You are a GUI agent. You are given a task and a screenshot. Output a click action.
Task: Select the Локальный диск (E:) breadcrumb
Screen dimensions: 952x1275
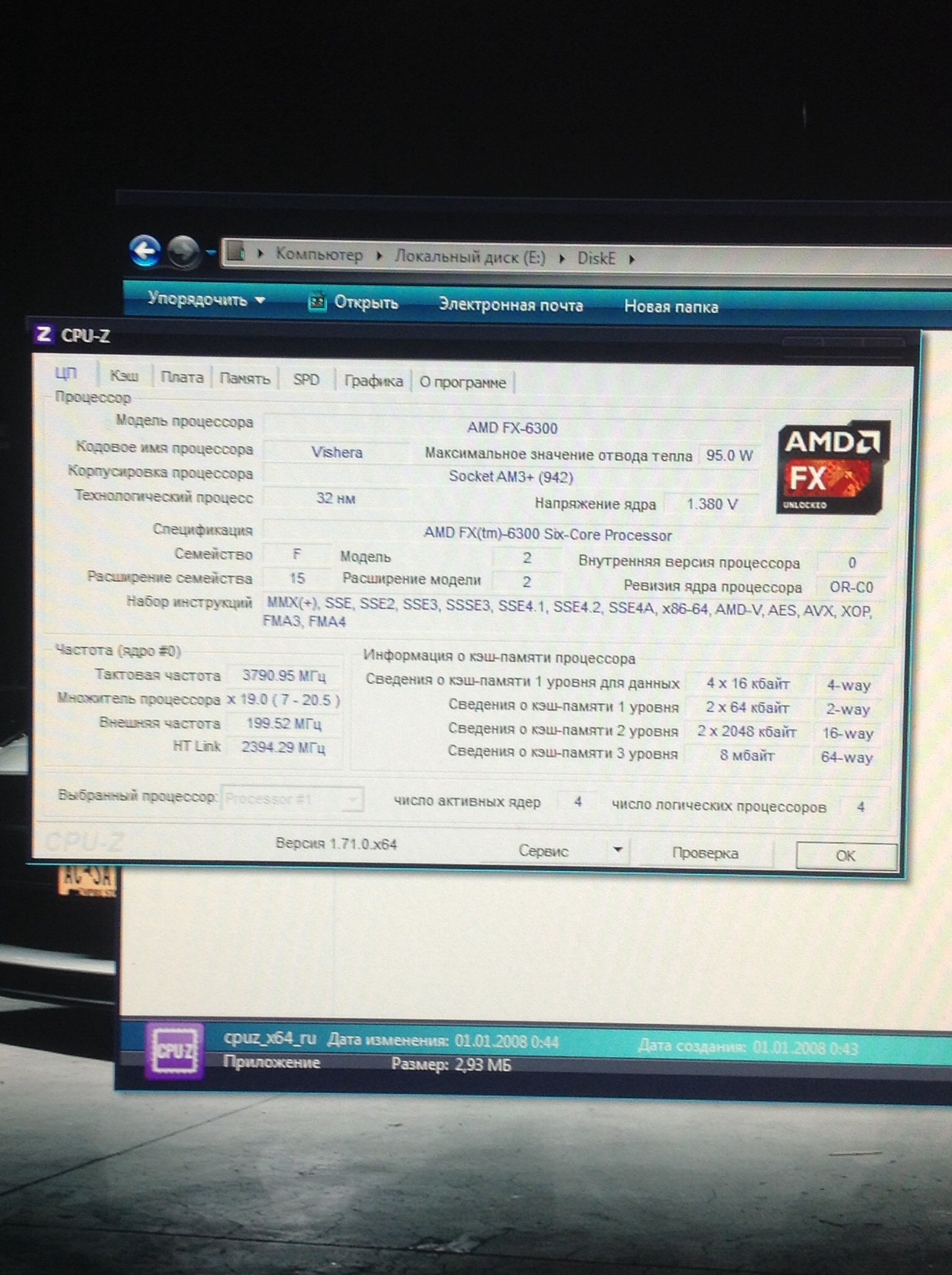tap(470, 257)
